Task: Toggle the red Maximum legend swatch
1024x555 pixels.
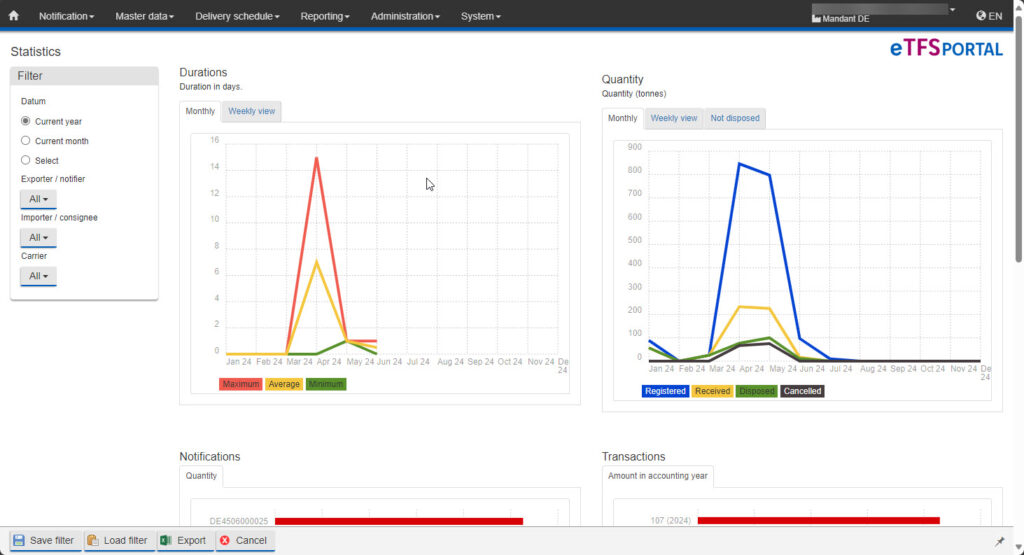Action: point(240,384)
